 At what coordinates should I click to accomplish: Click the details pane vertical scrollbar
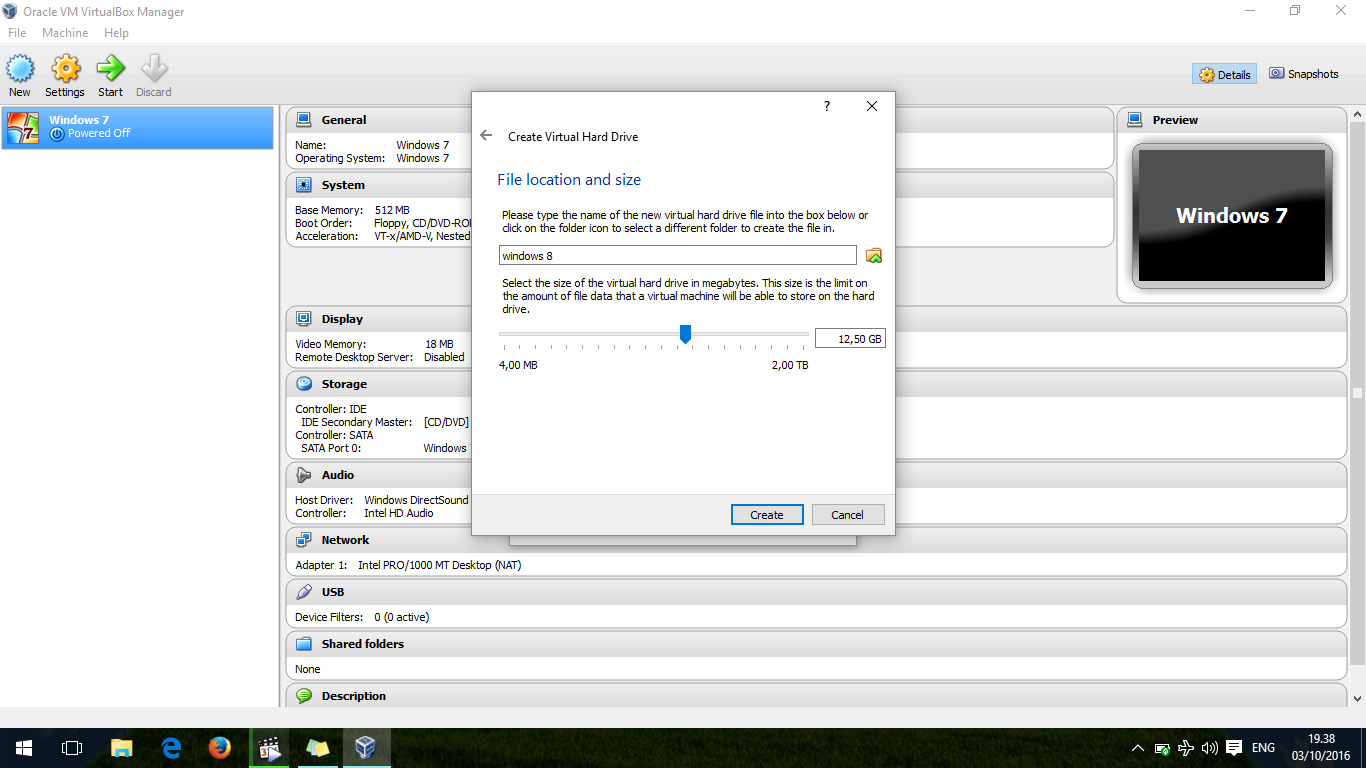[x=1357, y=393]
